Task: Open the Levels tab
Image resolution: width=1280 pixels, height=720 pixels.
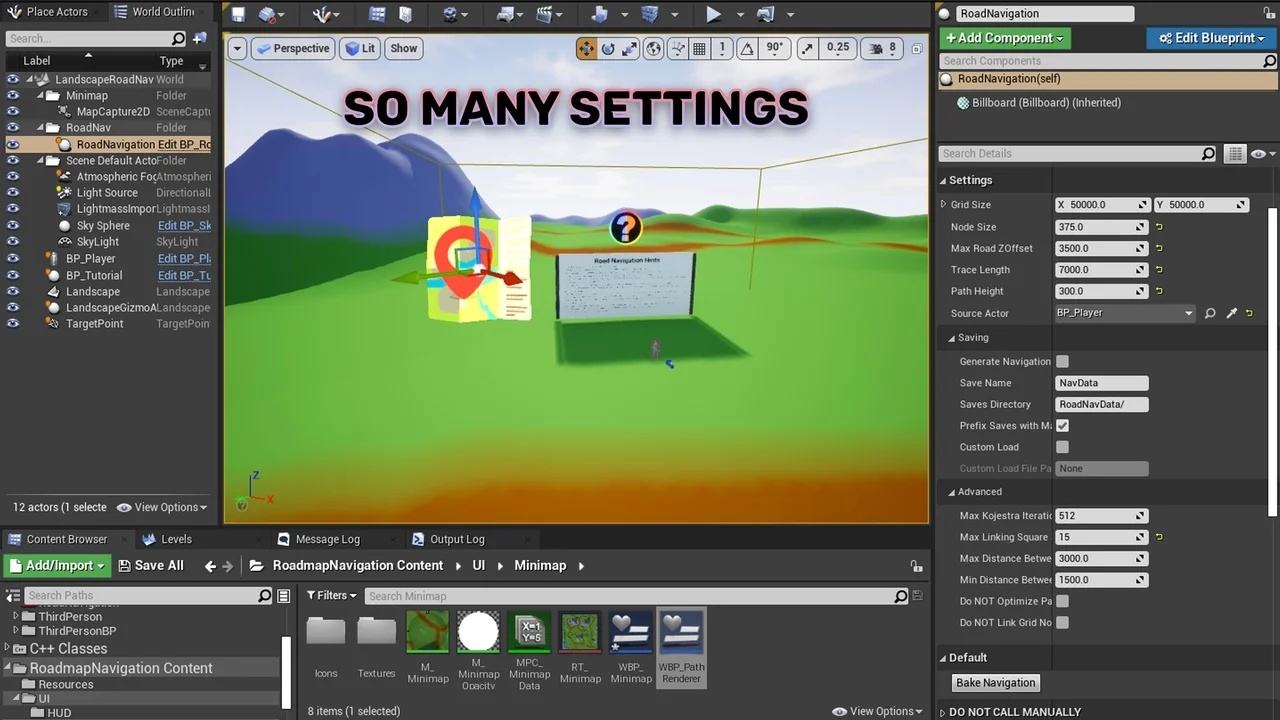Action: click(176, 539)
